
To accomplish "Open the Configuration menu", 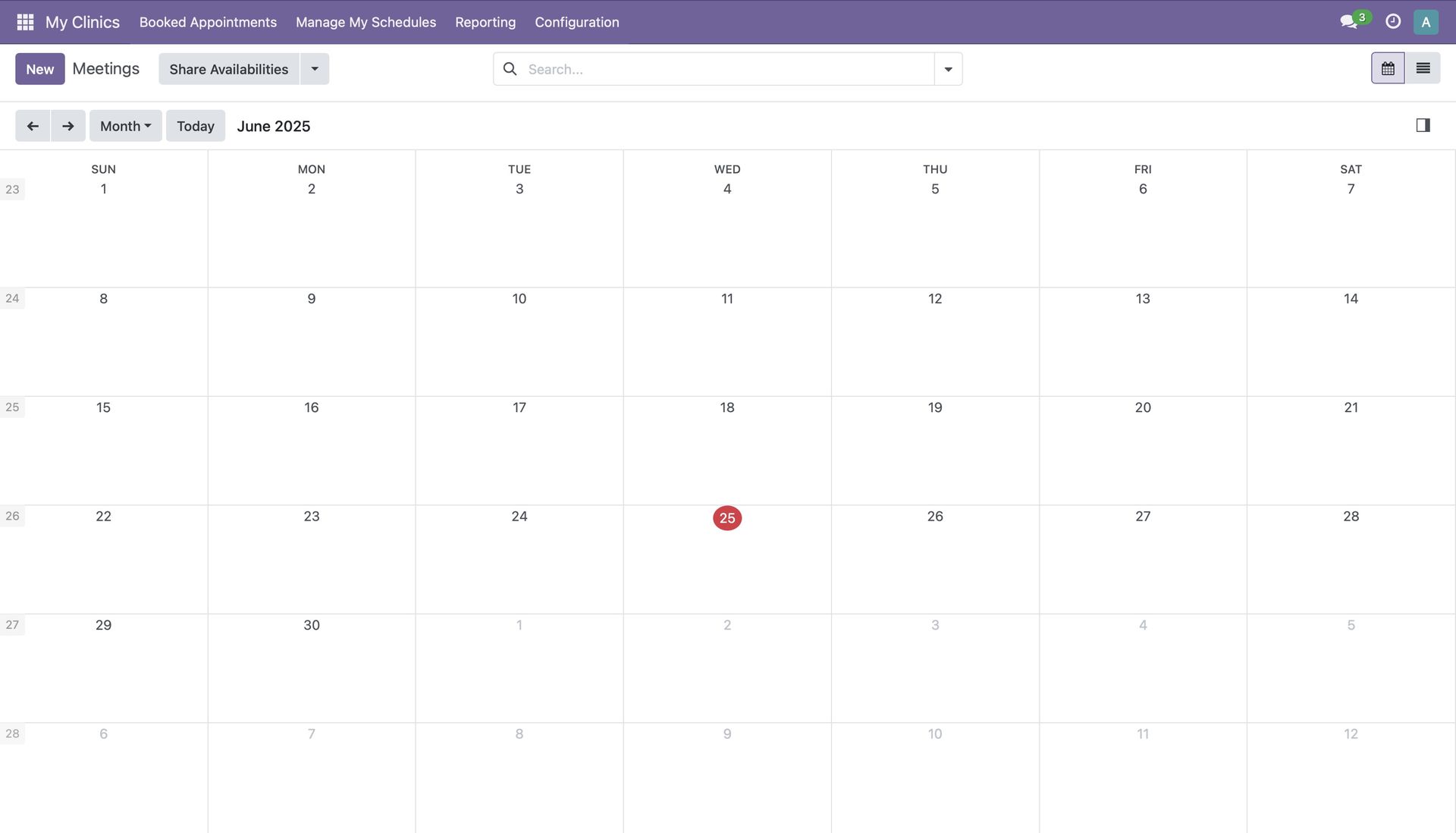I will (x=577, y=22).
